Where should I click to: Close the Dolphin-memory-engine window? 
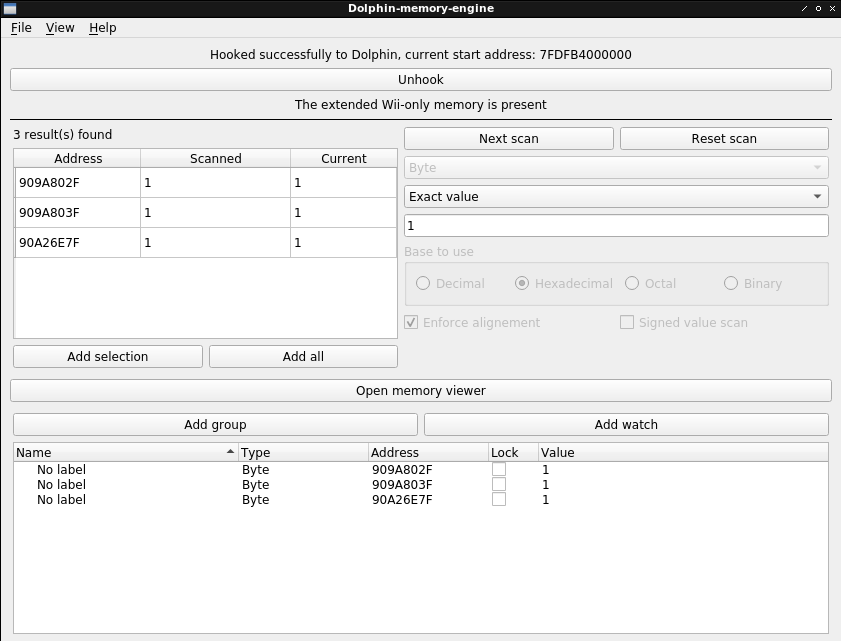click(x=832, y=9)
